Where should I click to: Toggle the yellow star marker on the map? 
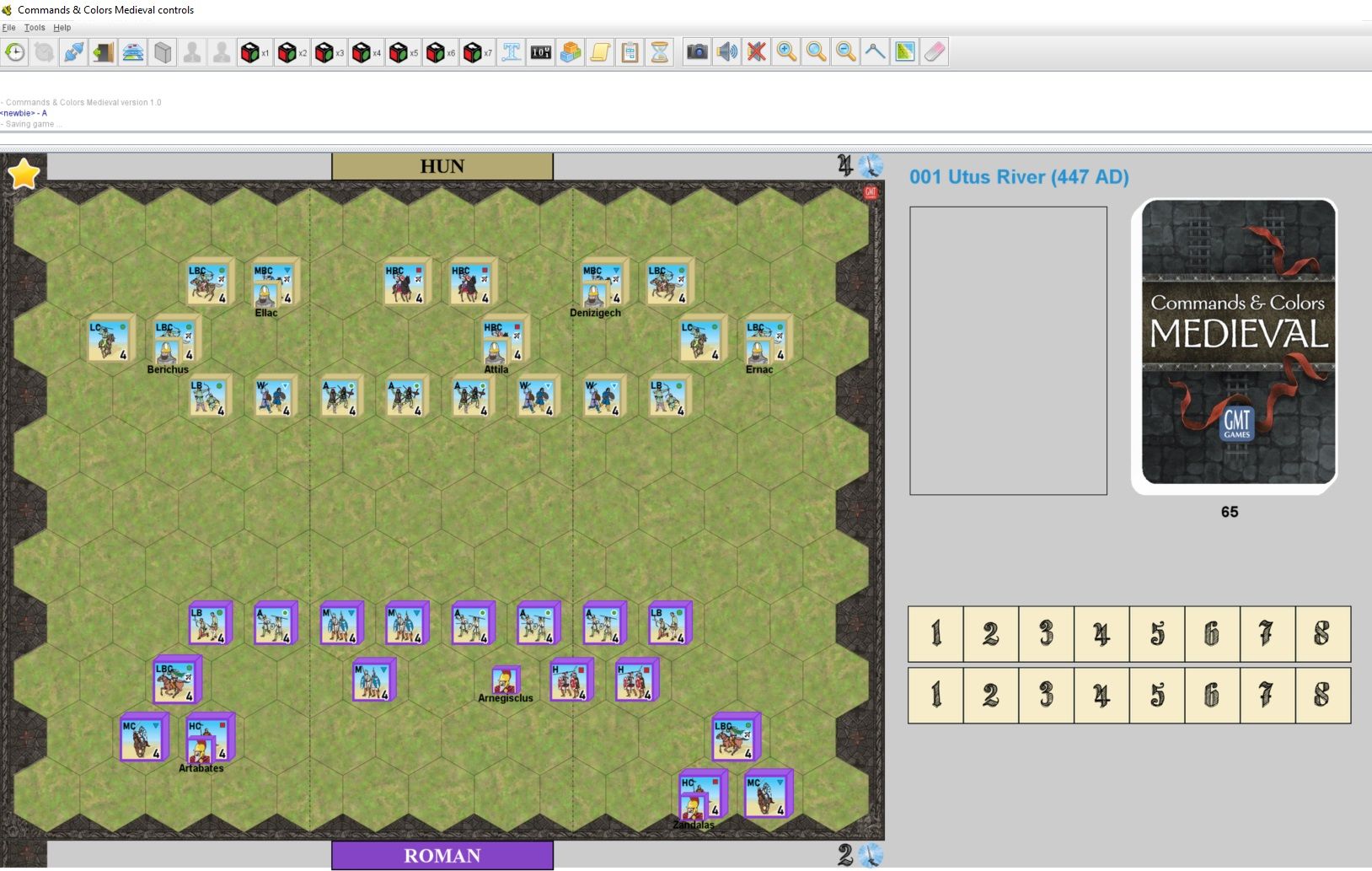tap(23, 174)
